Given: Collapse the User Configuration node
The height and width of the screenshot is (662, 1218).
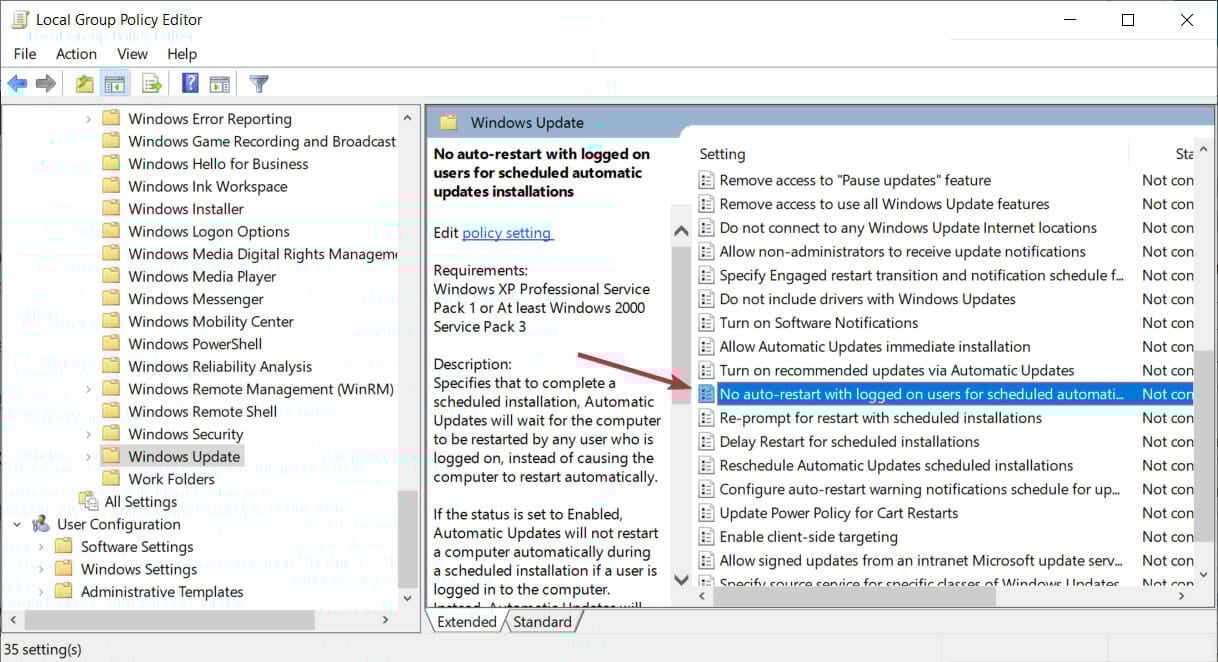Looking at the screenshot, I should coord(17,524).
